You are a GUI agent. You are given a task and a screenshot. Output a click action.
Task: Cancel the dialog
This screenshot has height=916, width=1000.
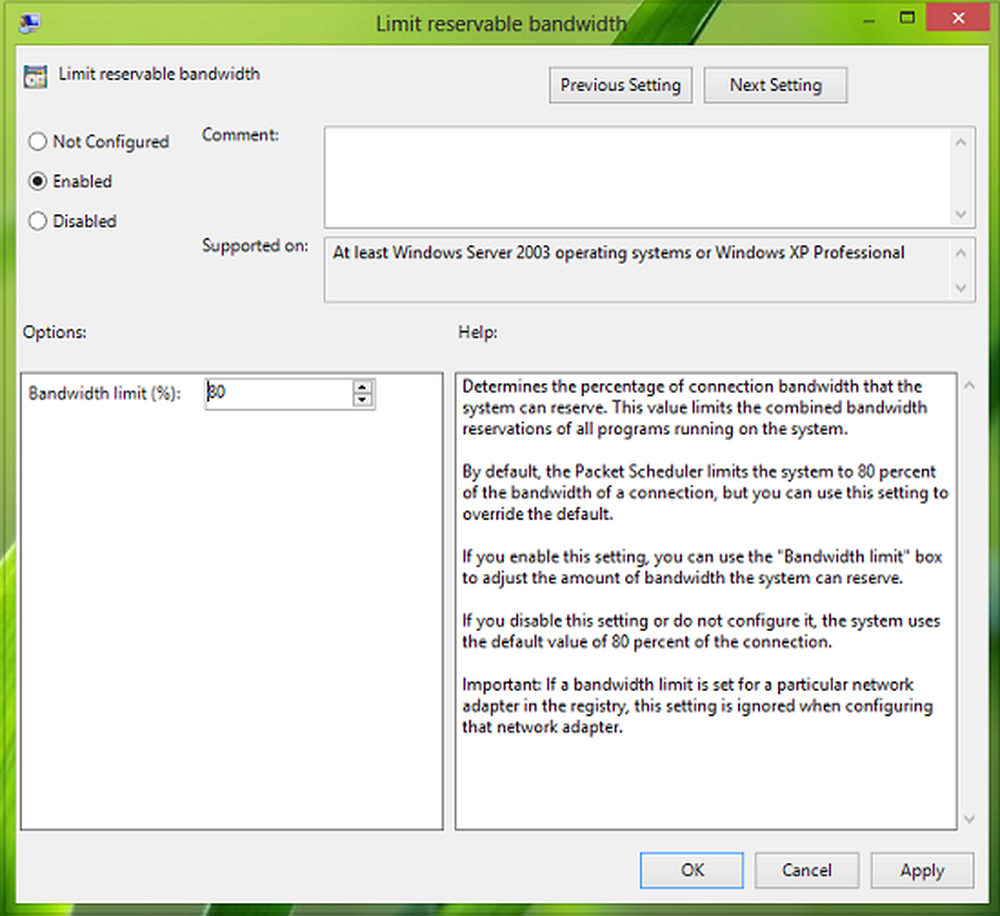click(x=807, y=871)
